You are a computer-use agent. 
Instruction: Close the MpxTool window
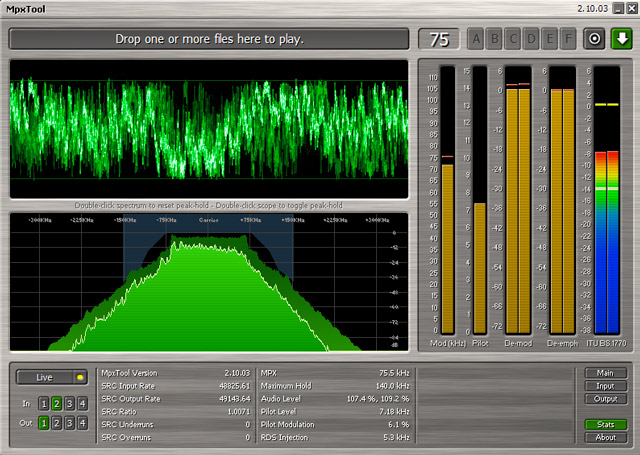pos(631,9)
